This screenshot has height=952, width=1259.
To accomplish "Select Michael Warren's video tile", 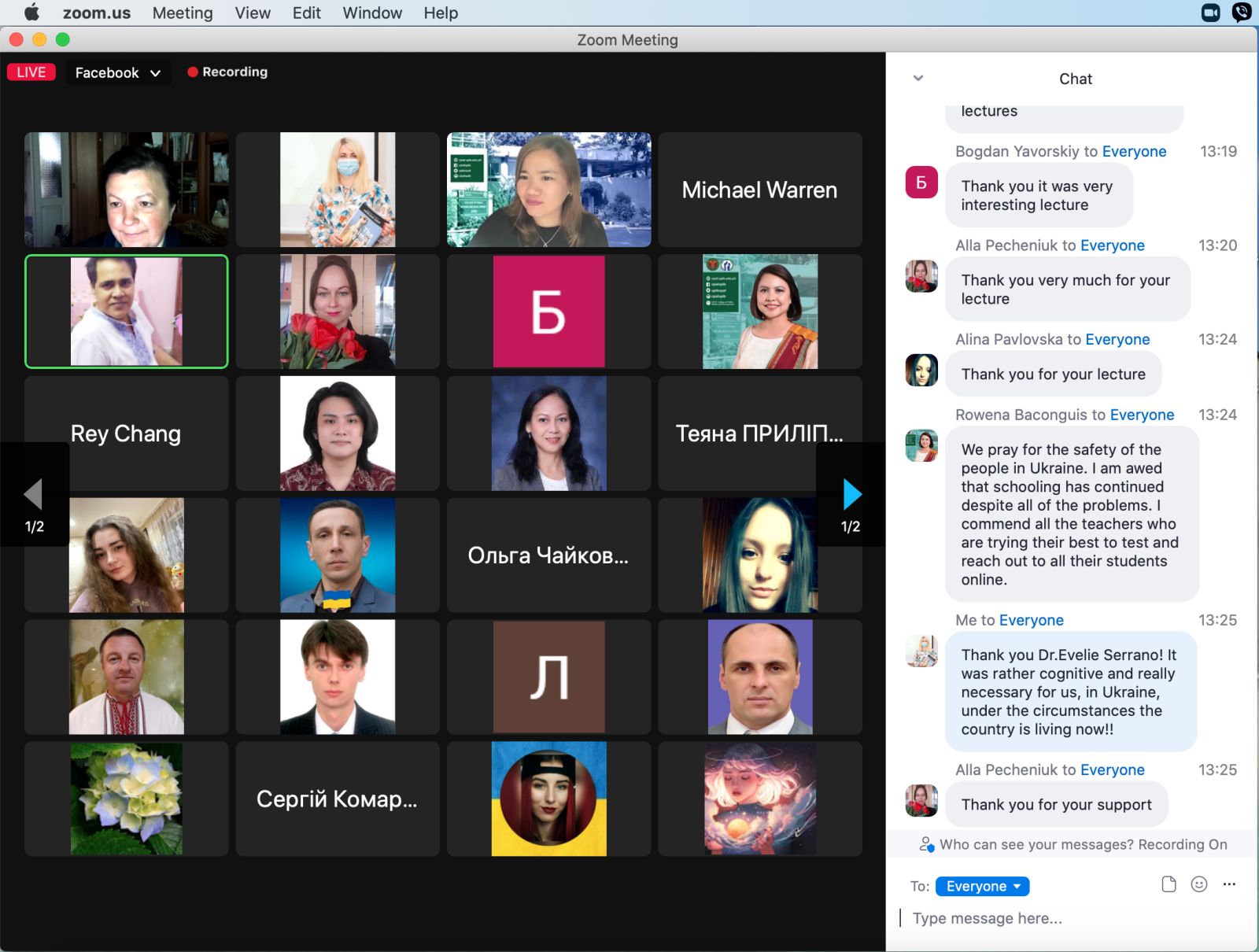I will coord(759,190).
